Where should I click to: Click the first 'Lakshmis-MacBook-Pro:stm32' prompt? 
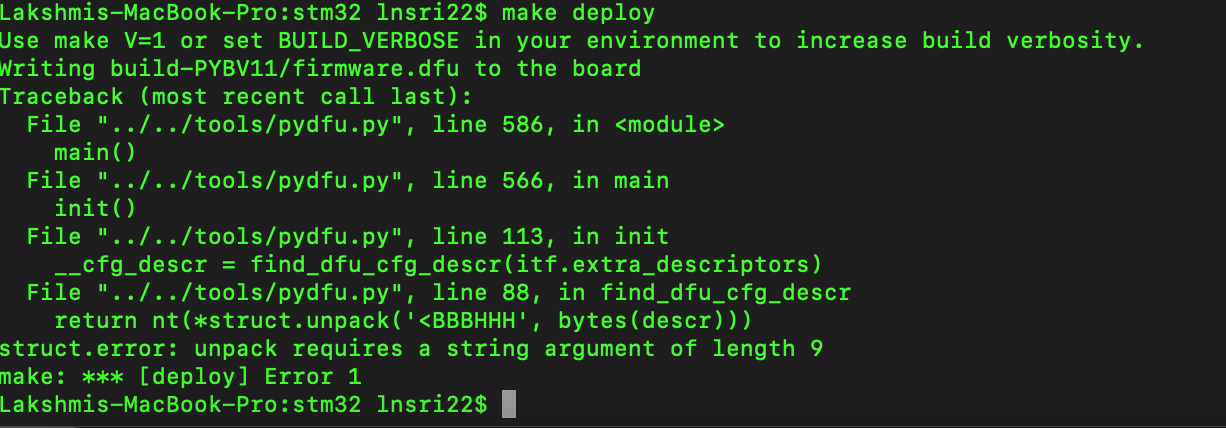click(180, 14)
